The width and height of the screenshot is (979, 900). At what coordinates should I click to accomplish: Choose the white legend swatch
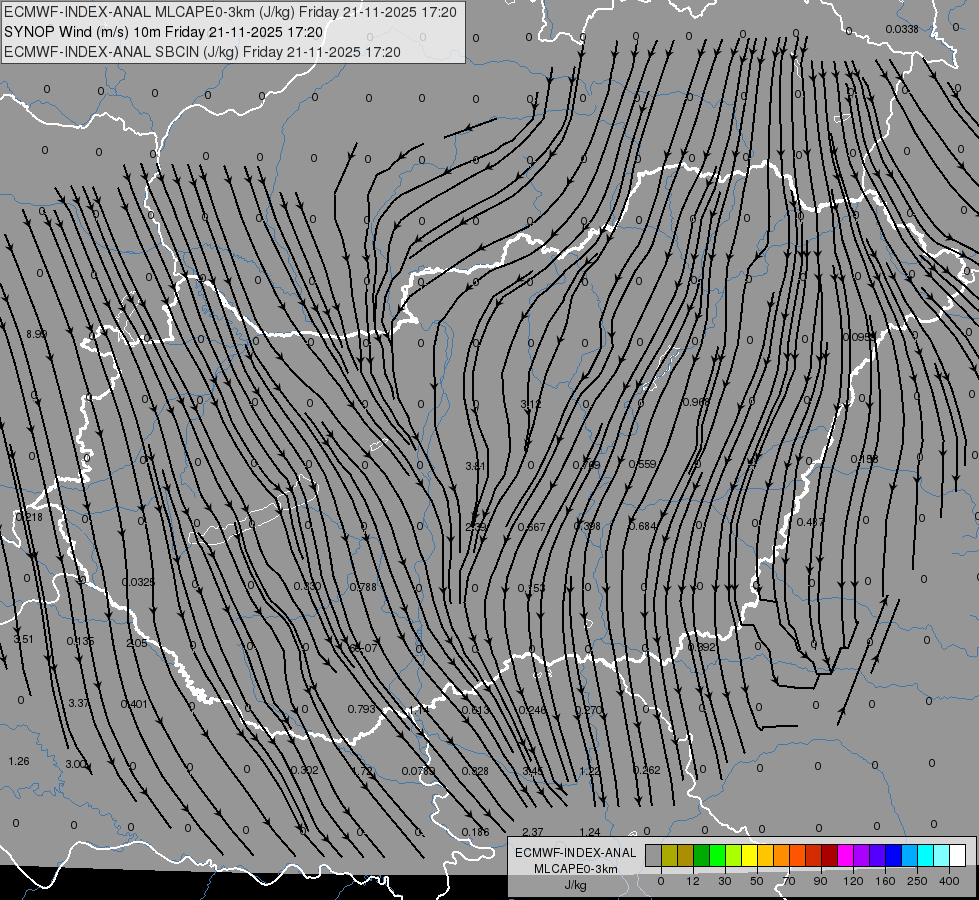(958, 856)
